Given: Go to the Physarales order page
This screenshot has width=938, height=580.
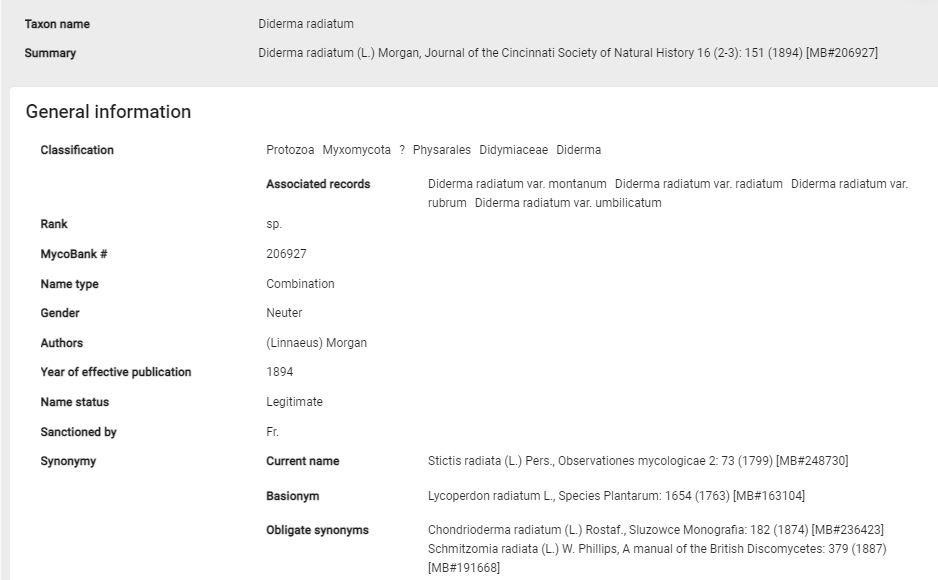Looking at the screenshot, I should click(441, 150).
